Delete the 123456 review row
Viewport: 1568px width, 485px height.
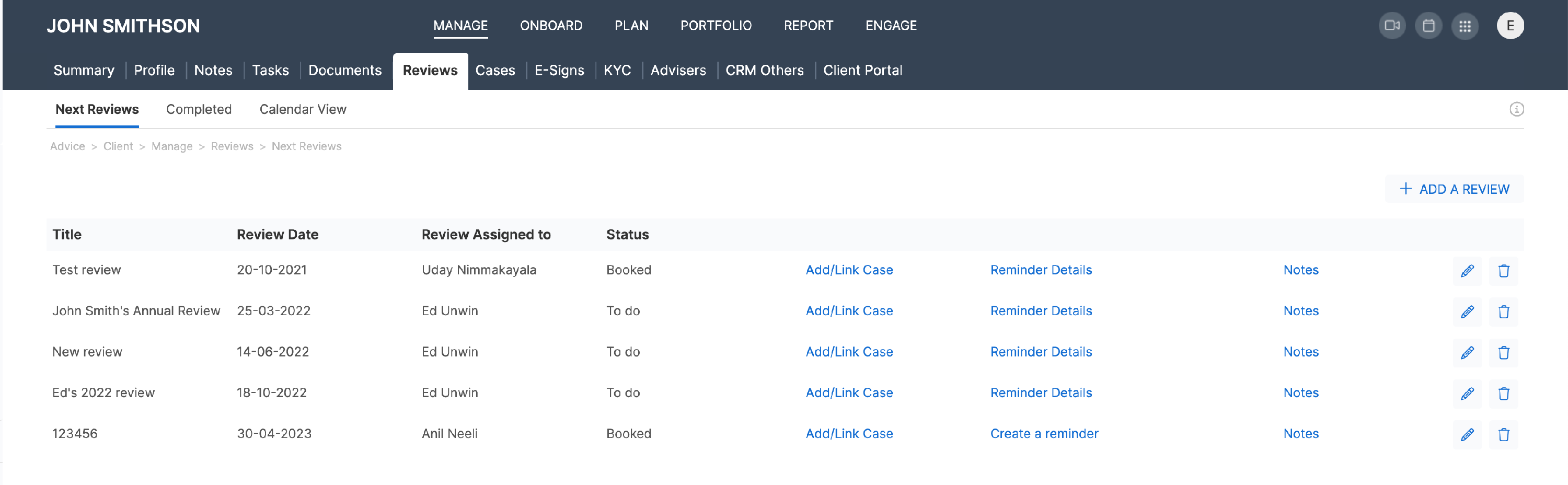tap(1504, 434)
